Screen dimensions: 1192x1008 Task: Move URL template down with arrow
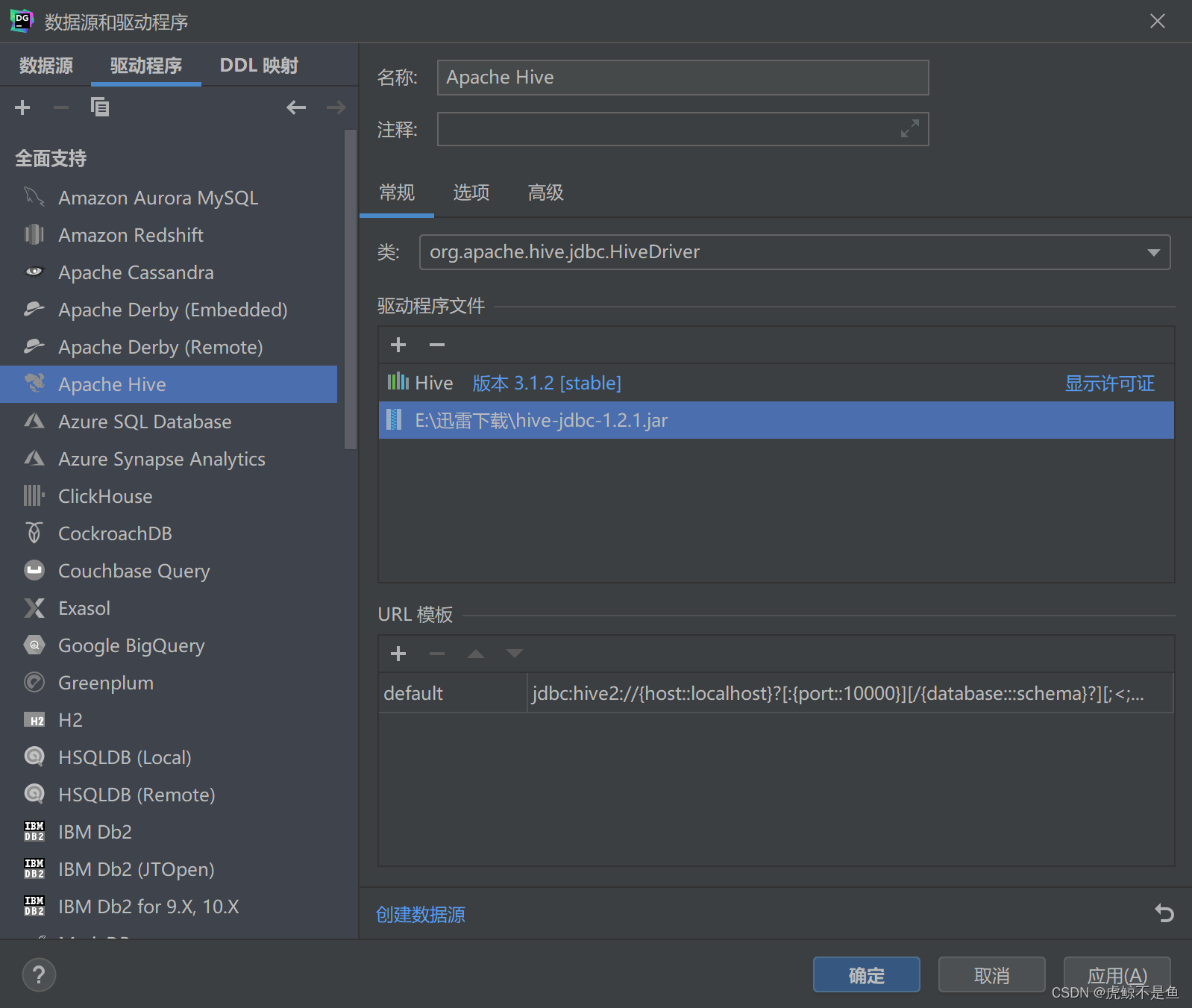(x=515, y=654)
